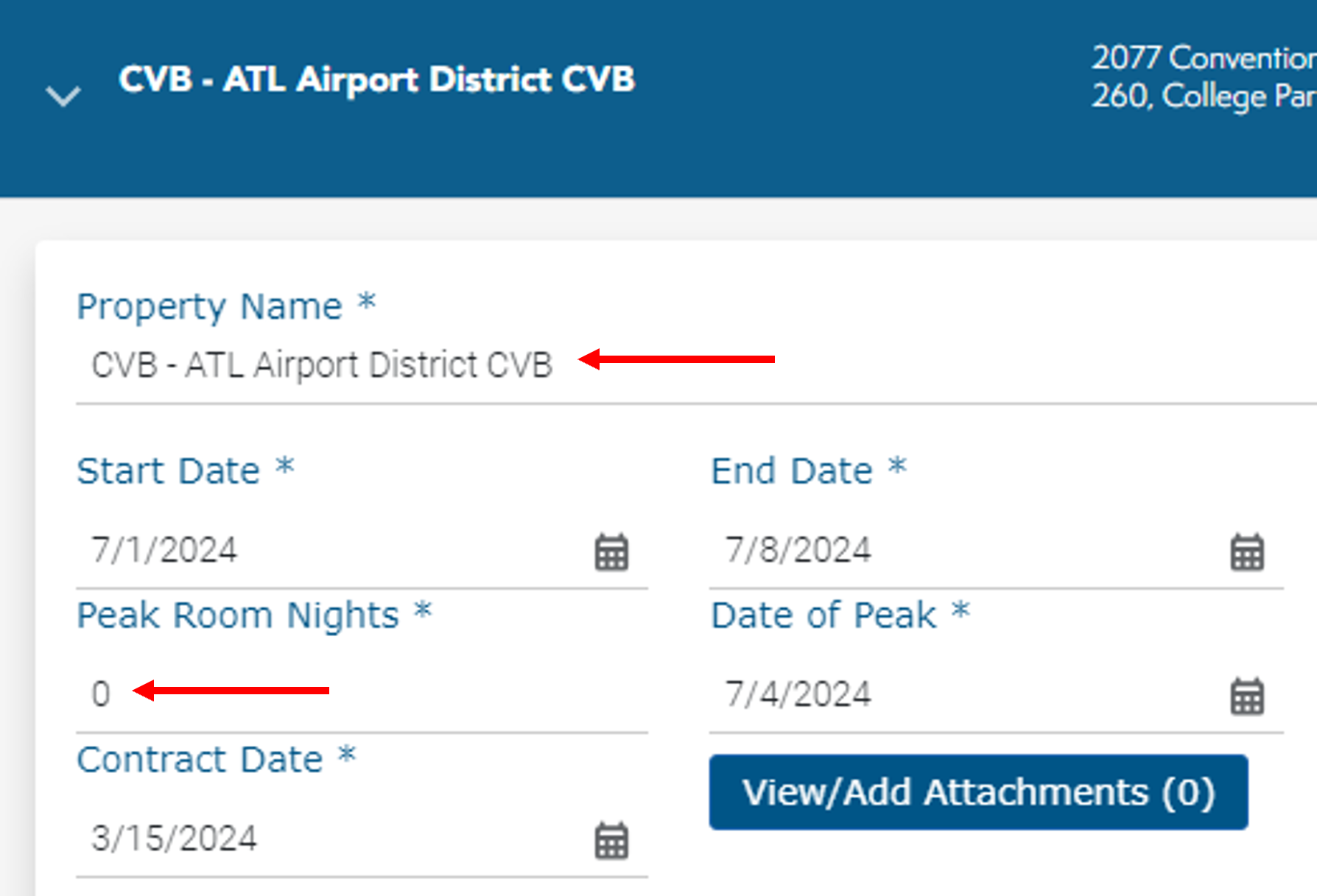Click the View/Add Attachments (0) button

click(x=978, y=792)
